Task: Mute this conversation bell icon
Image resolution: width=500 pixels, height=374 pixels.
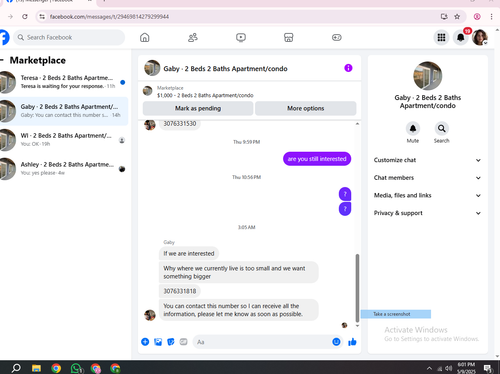Action: pyautogui.click(x=413, y=129)
